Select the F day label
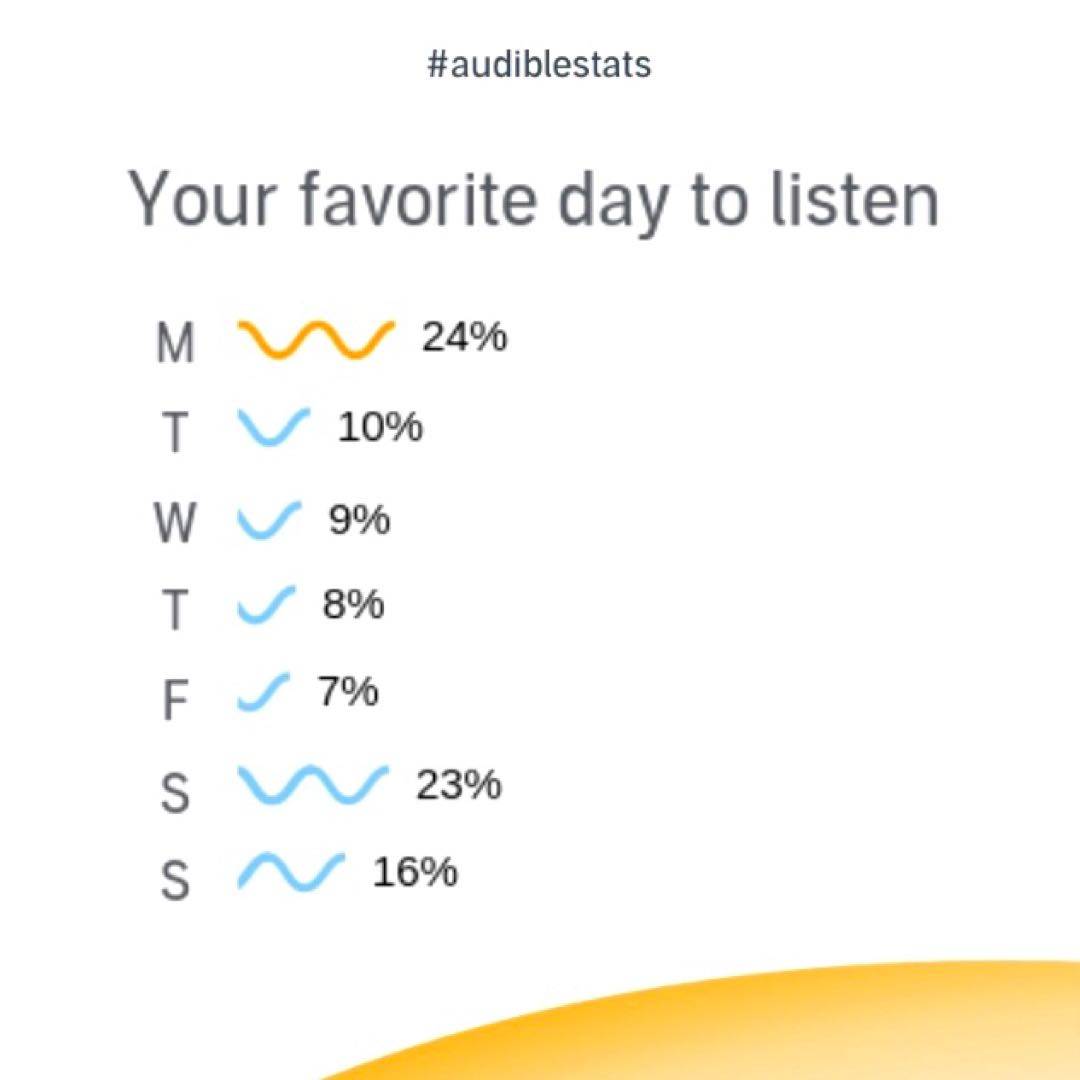Image resolution: width=1080 pixels, height=1080 pixels. click(x=175, y=701)
